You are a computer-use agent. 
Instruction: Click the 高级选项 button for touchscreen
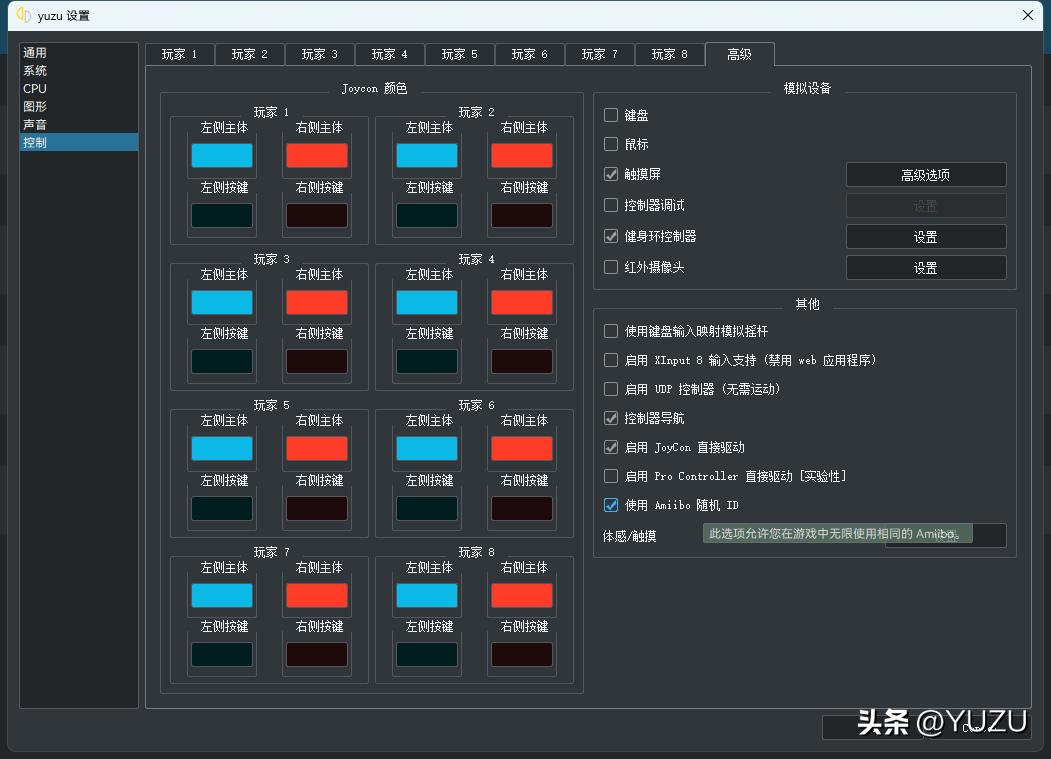coord(925,174)
